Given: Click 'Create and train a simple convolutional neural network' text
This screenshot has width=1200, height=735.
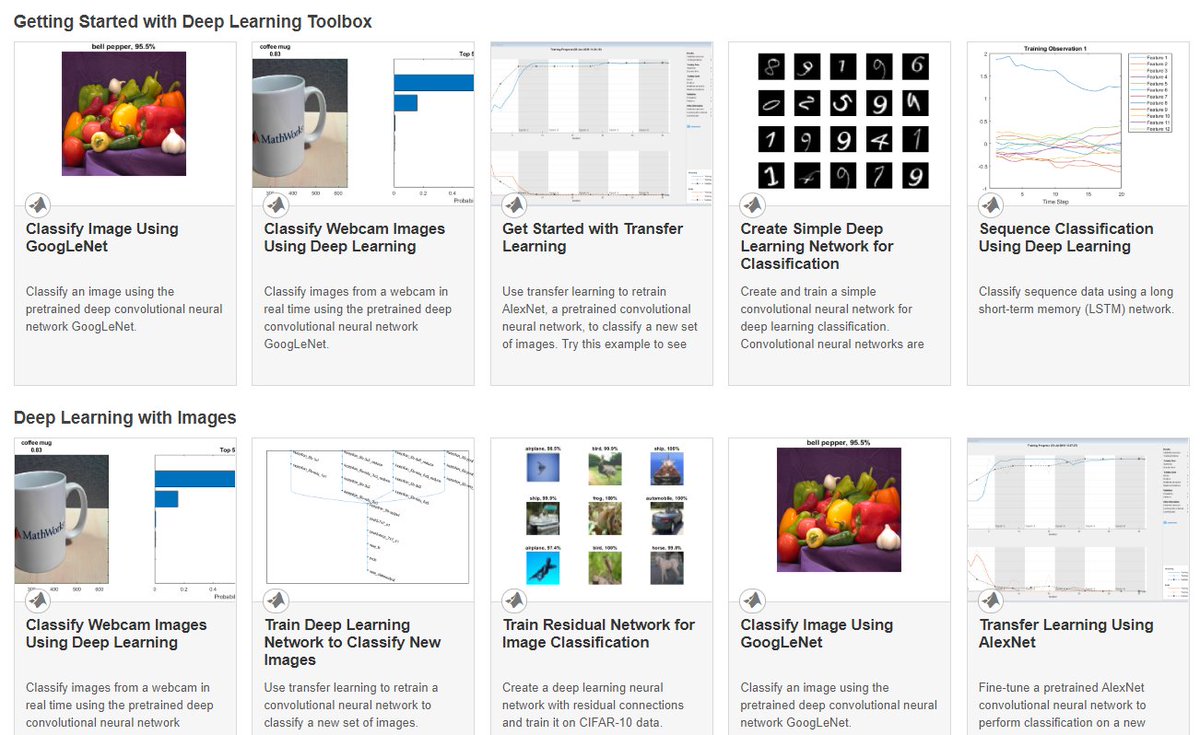Looking at the screenshot, I should pos(832,318).
